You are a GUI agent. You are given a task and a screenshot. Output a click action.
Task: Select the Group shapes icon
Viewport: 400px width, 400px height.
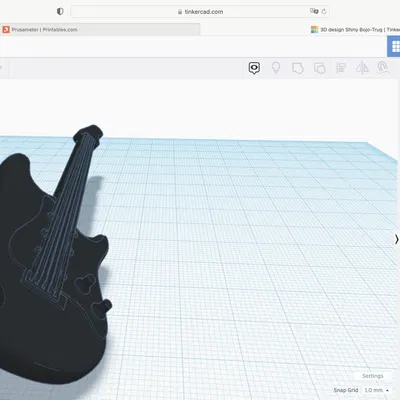click(298, 68)
